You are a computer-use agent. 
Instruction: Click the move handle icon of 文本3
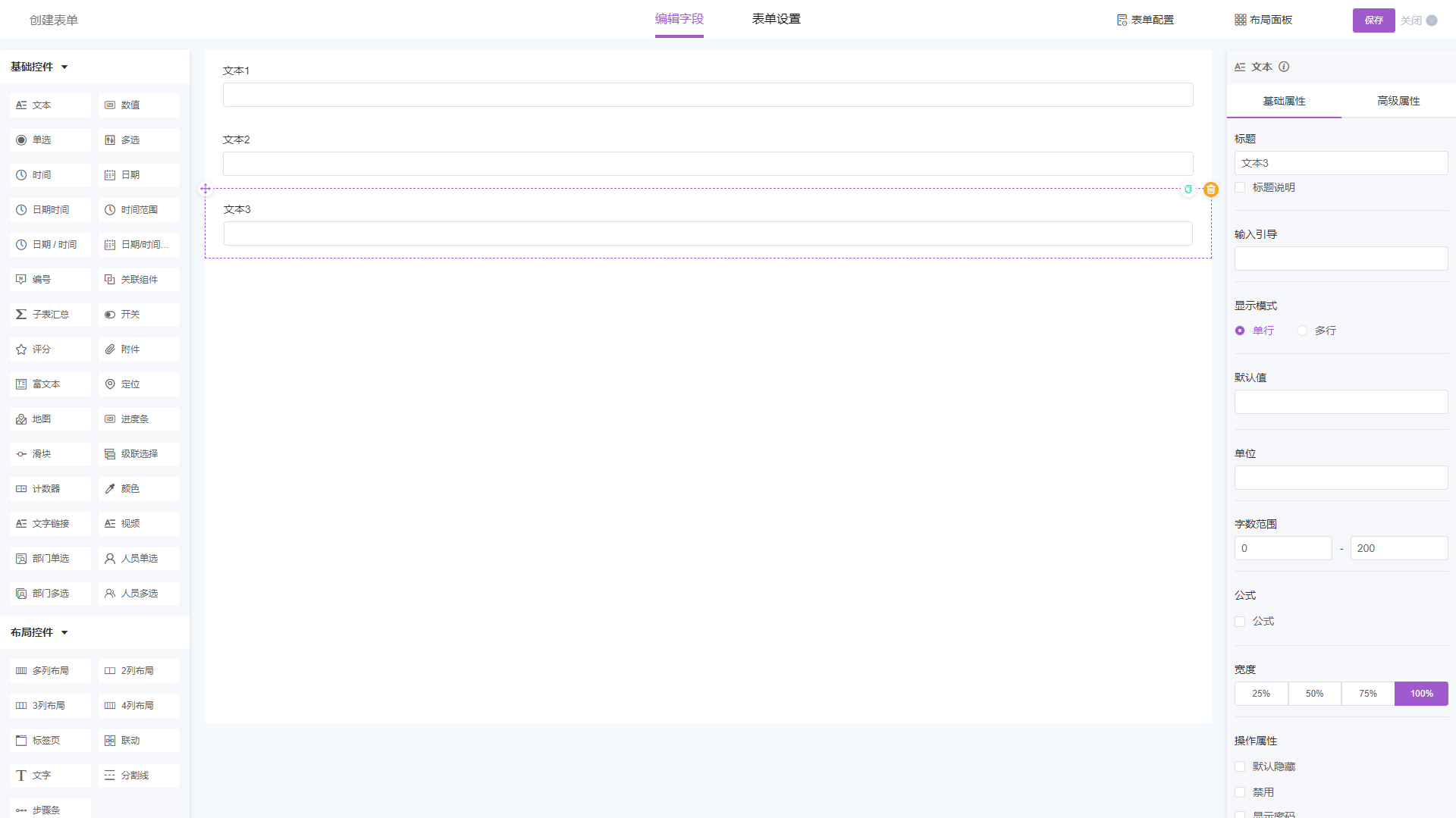tap(206, 189)
